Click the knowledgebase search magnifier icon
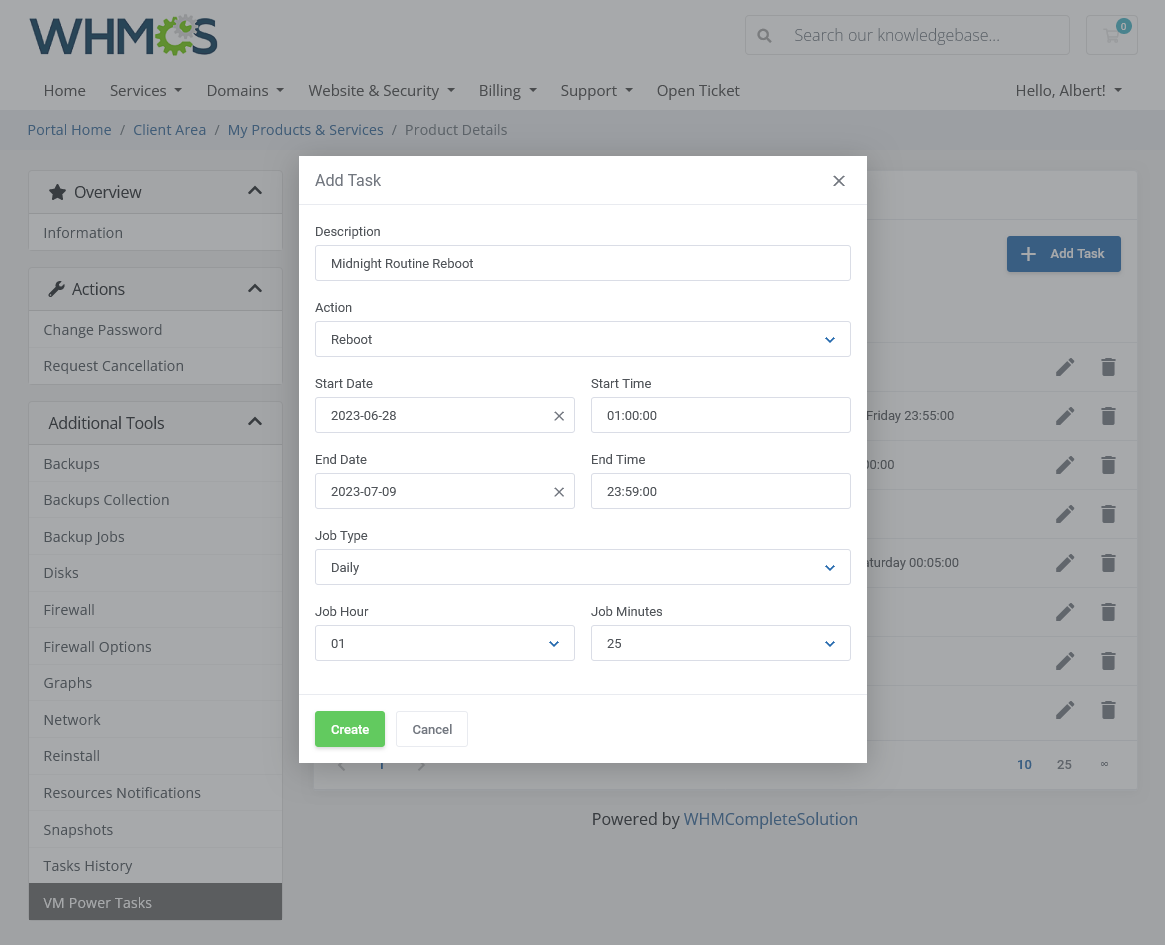The height and width of the screenshot is (945, 1165). (765, 35)
